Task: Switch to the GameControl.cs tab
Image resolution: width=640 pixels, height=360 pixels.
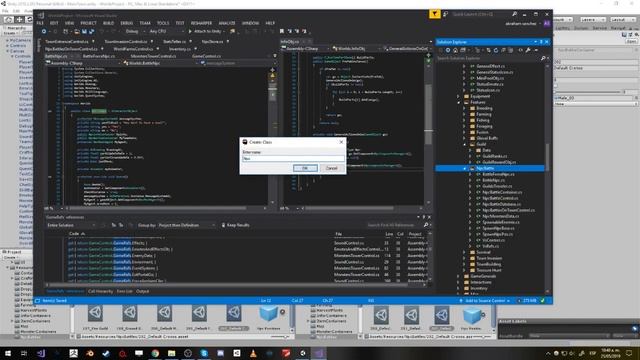Action: [x=206, y=56]
